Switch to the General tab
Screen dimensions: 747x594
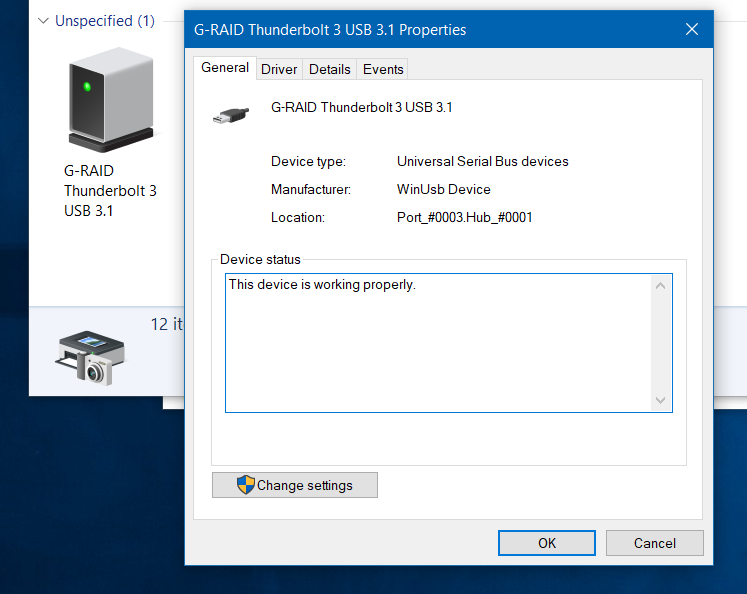[x=225, y=68]
